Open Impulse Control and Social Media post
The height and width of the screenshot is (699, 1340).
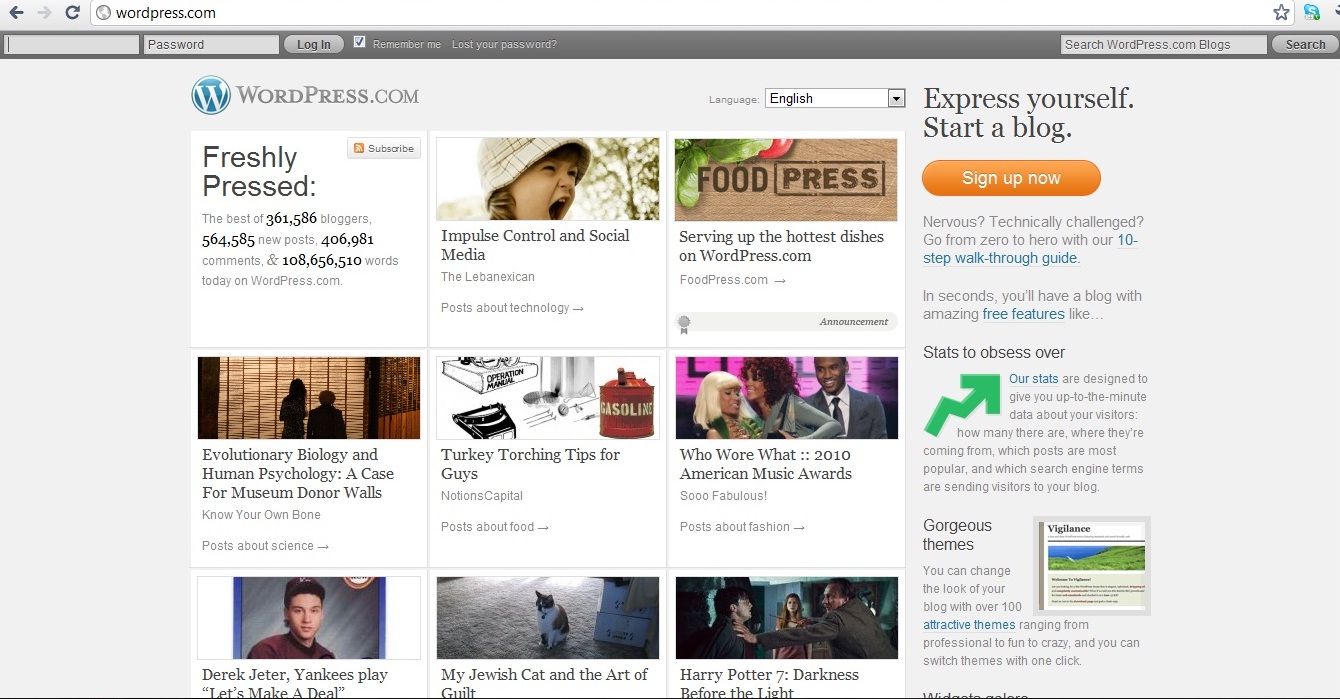coord(535,245)
